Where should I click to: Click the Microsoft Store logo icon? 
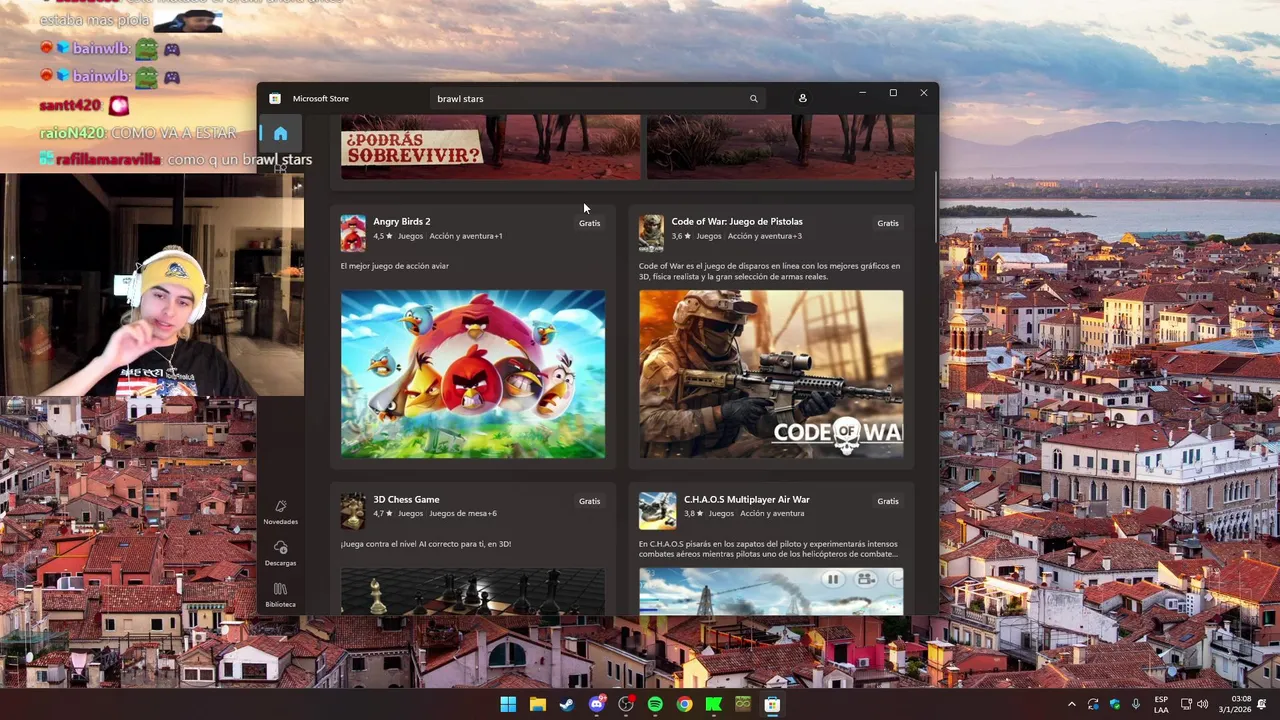(x=275, y=98)
